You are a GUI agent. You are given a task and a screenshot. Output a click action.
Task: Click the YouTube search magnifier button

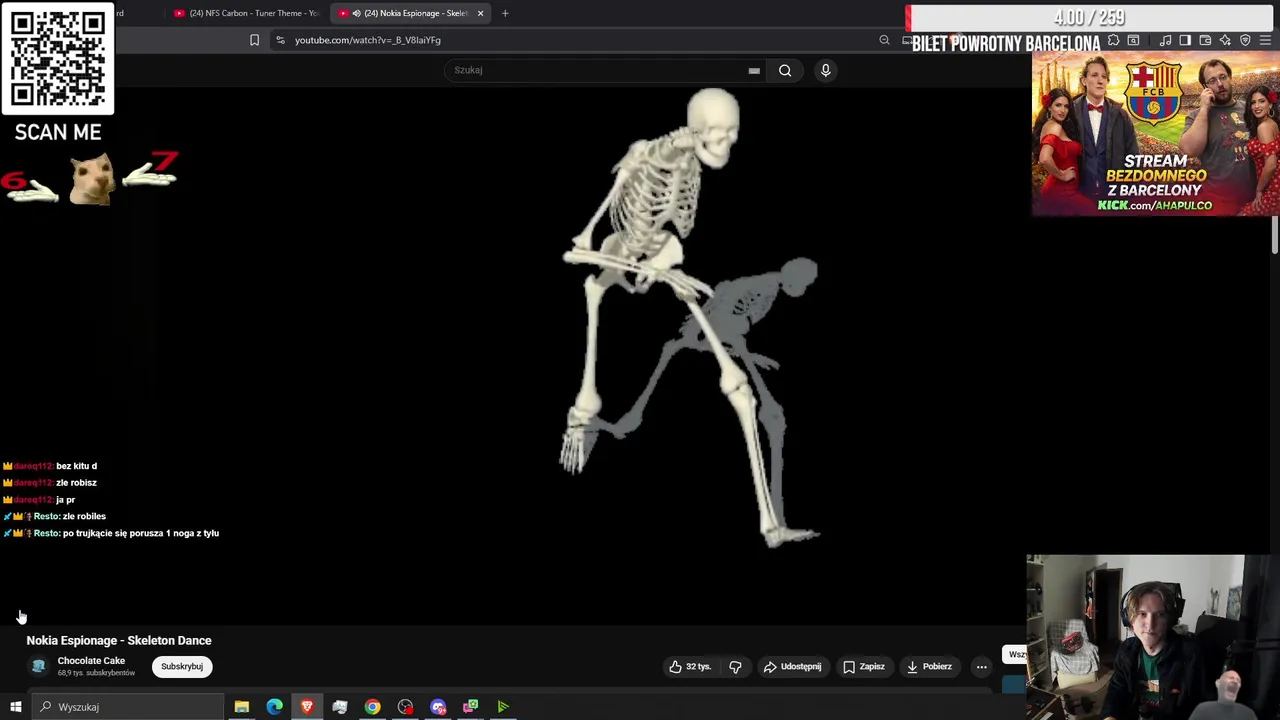(x=785, y=70)
